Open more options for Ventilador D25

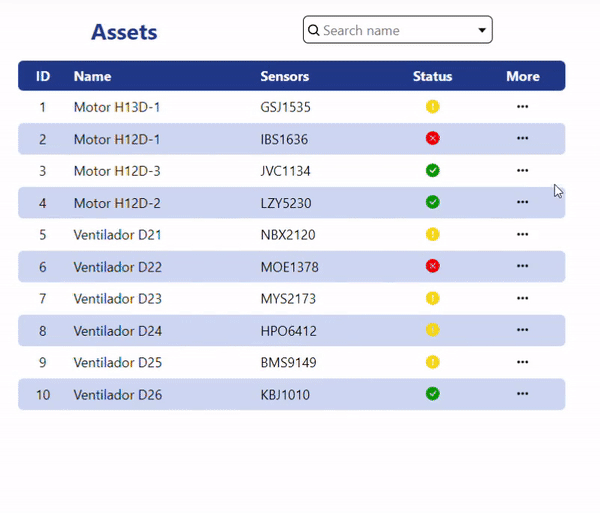[x=522, y=362]
